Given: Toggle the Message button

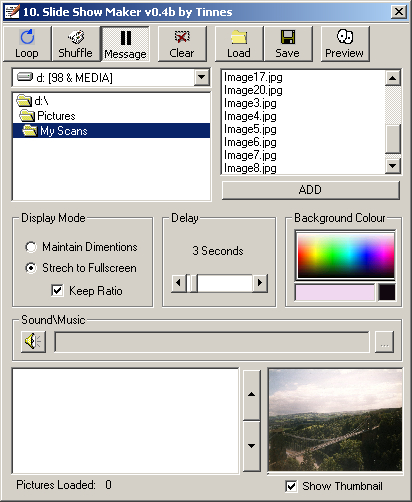Looking at the screenshot, I should [x=125, y=44].
